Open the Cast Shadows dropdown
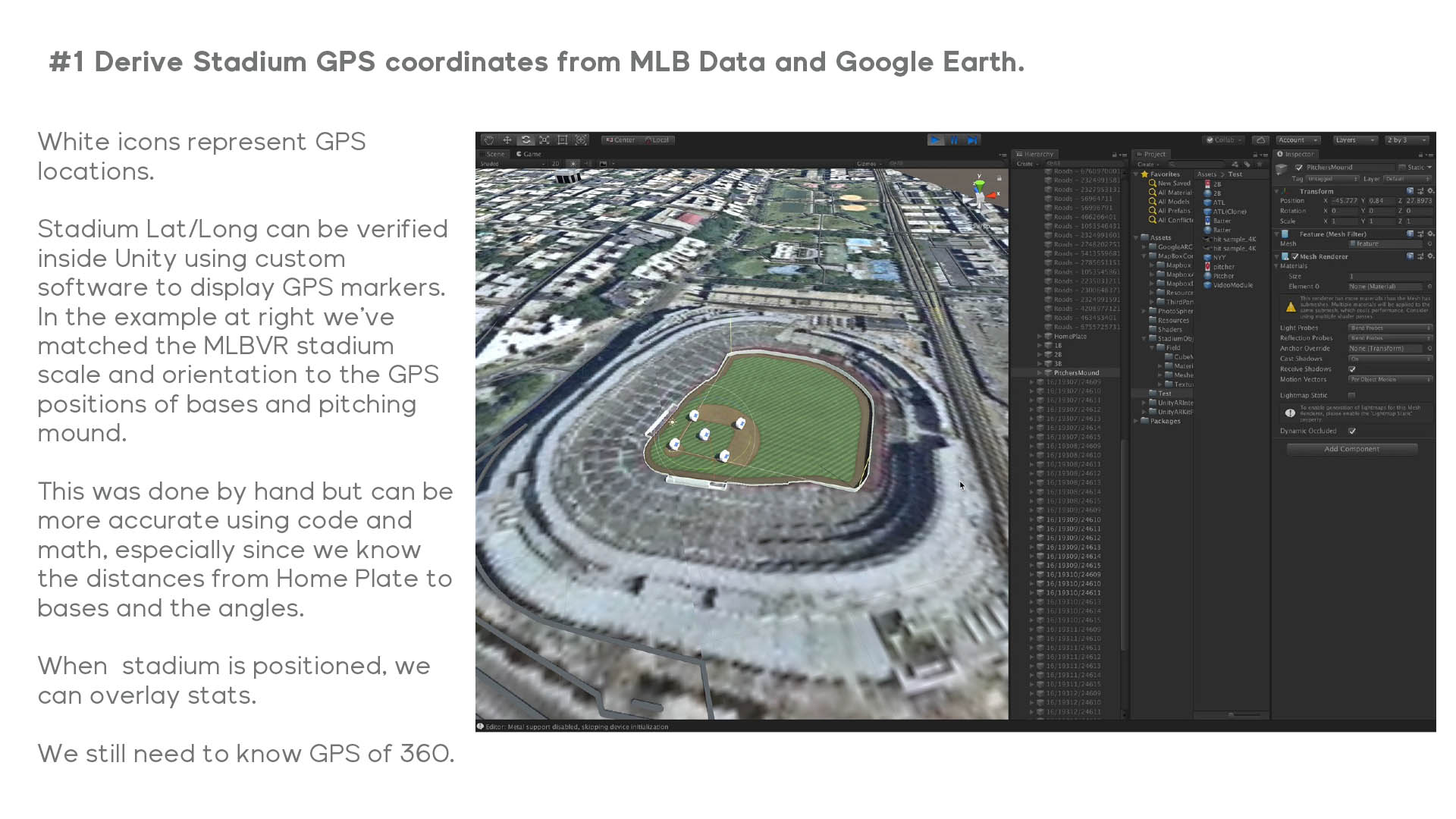The height and width of the screenshot is (819, 1456). (x=1389, y=359)
